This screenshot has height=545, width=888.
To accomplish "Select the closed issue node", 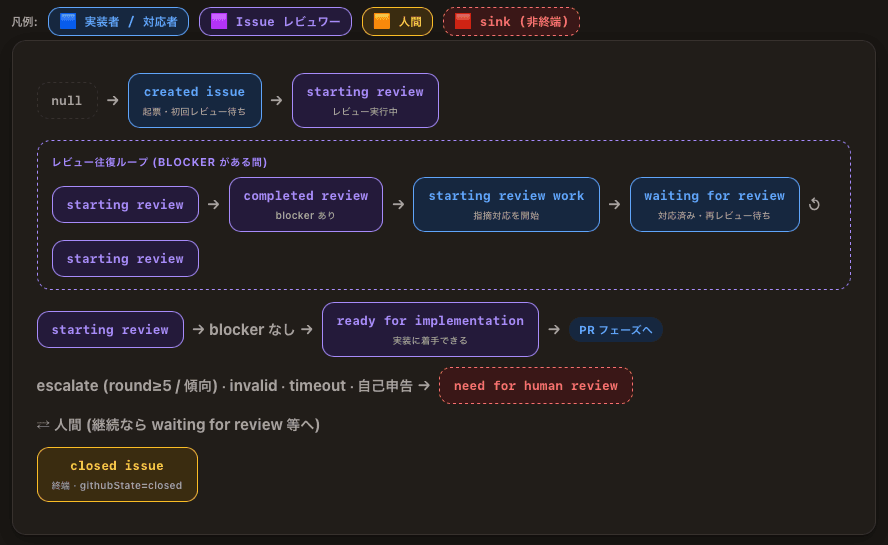I will pyautogui.click(x=117, y=475).
